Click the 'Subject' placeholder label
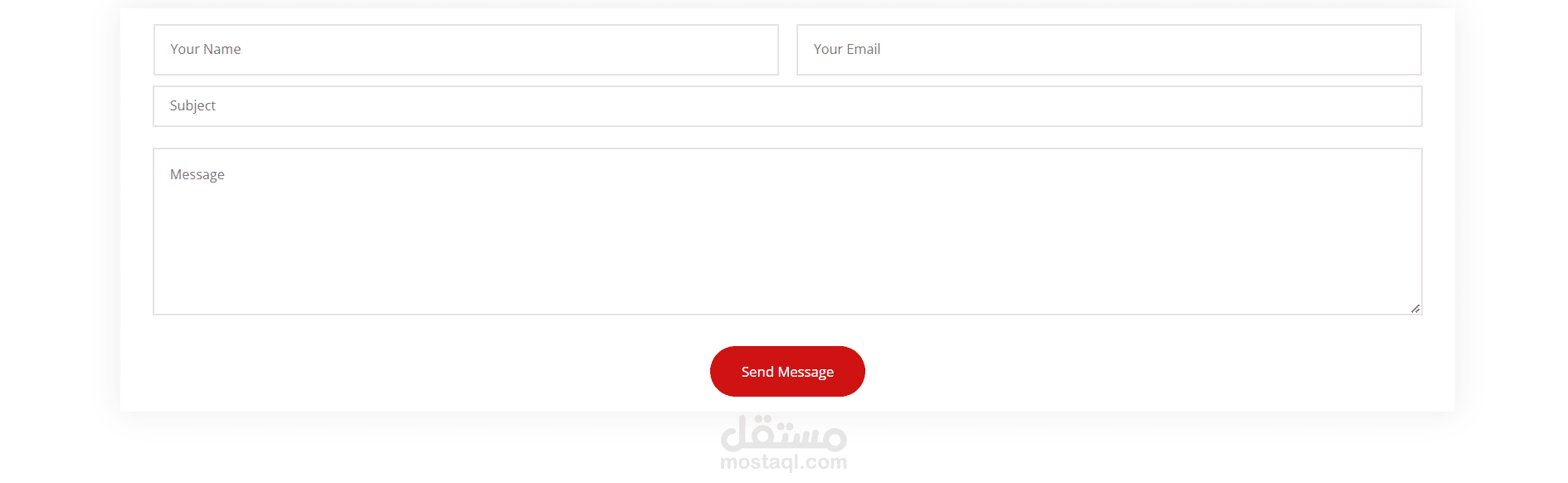 (x=192, y=105)
